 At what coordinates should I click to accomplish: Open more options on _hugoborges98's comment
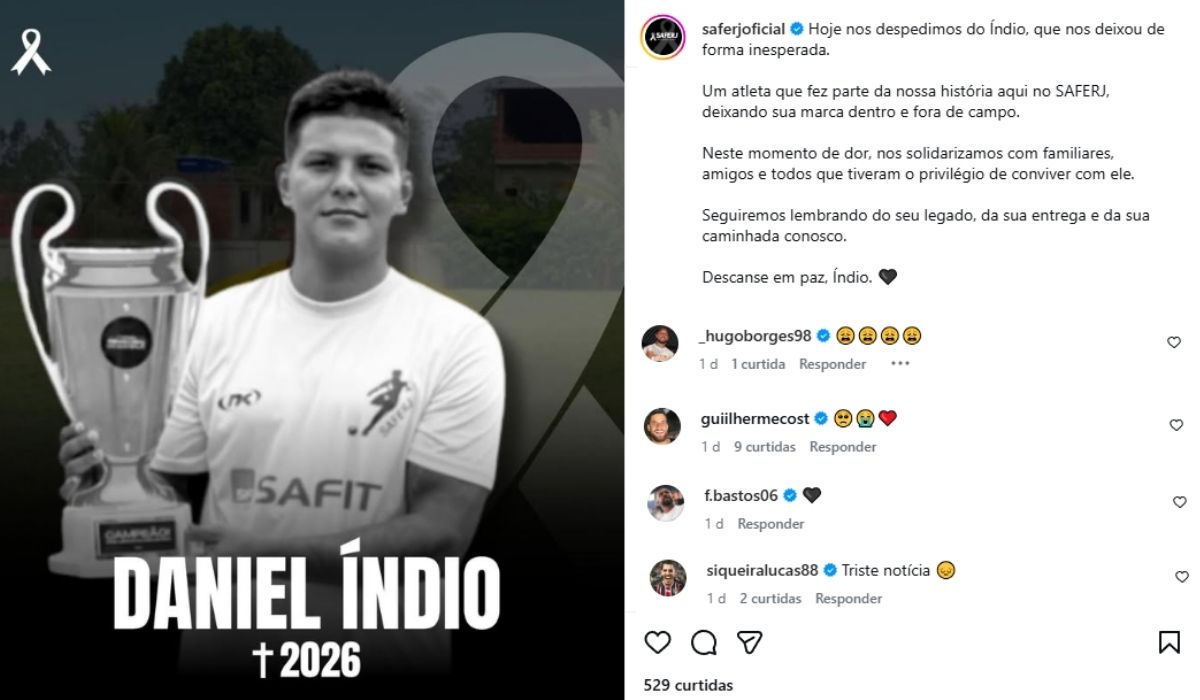pyautogui.click(x=900, y=364)
